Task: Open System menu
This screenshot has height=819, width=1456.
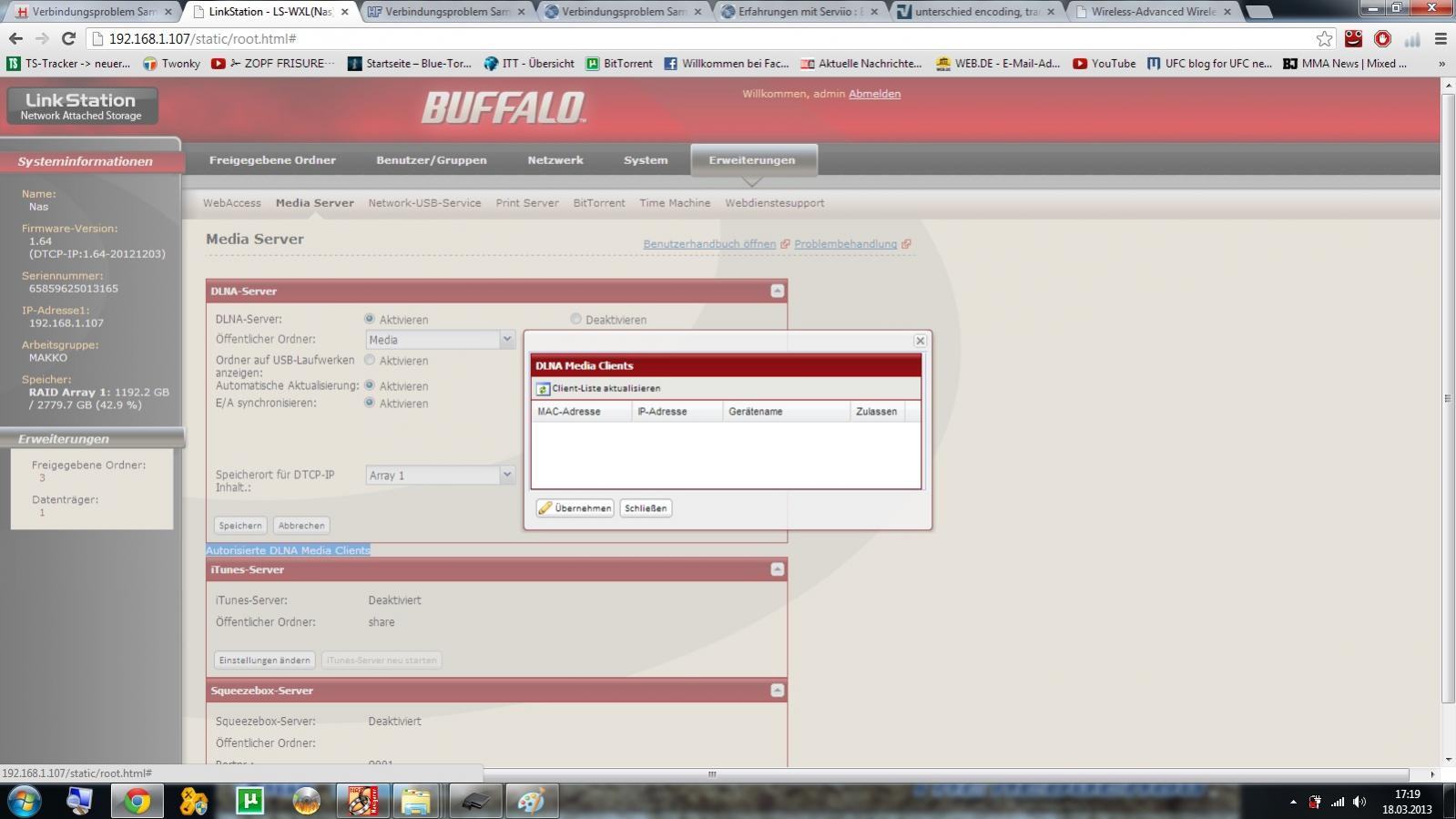Action: click(x=646, y=160)
